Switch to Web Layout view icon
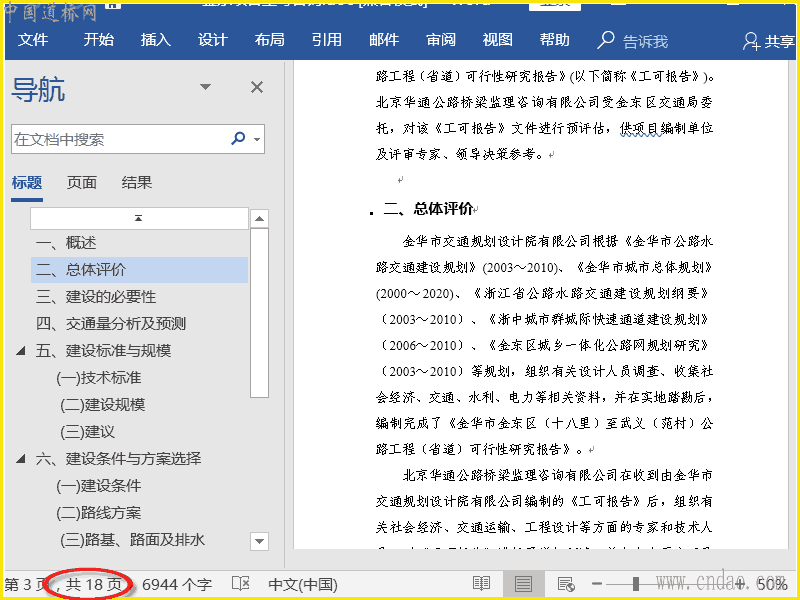Screen dimensions: 800x600 566,584
